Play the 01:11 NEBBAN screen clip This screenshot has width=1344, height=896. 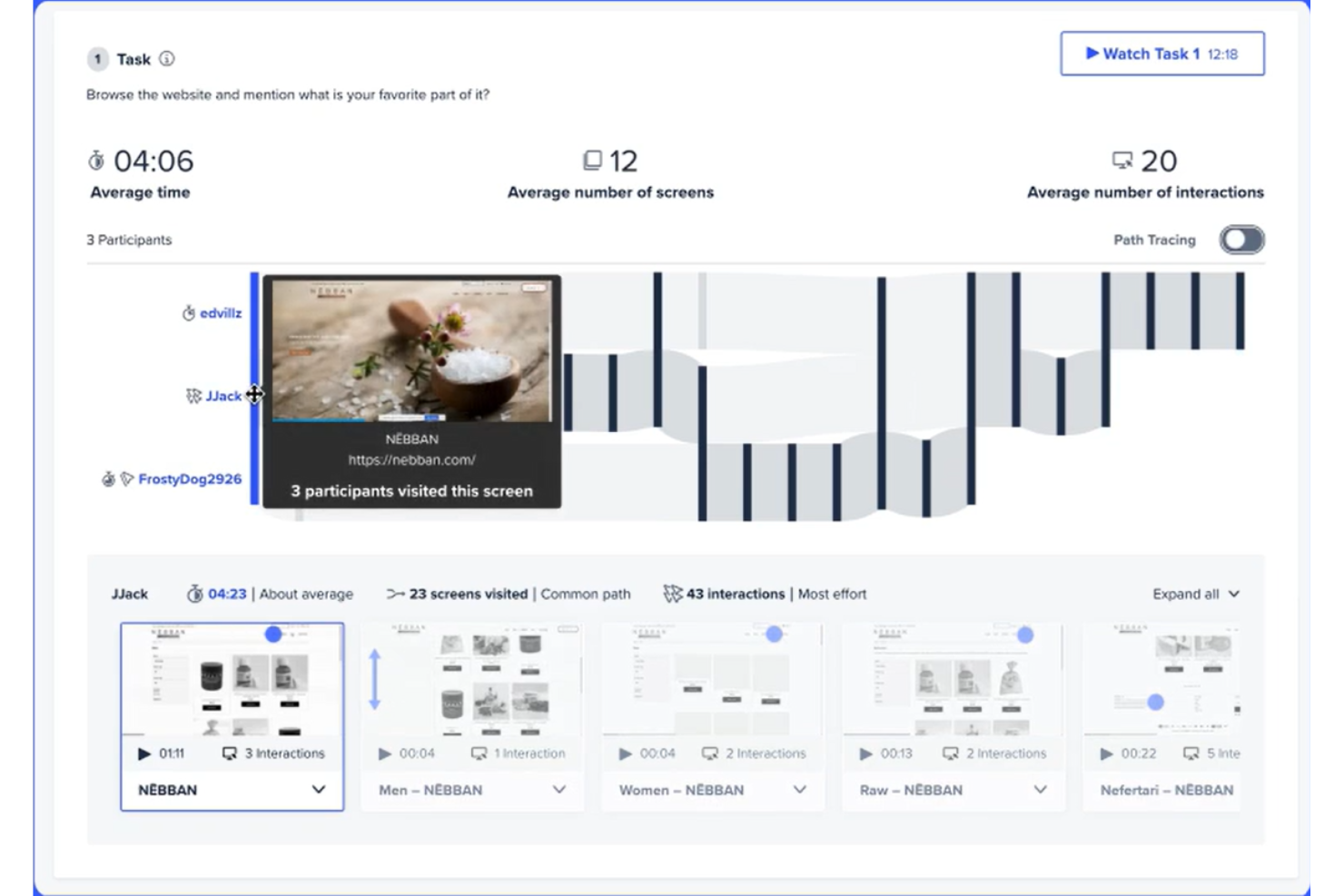point(143,753)
